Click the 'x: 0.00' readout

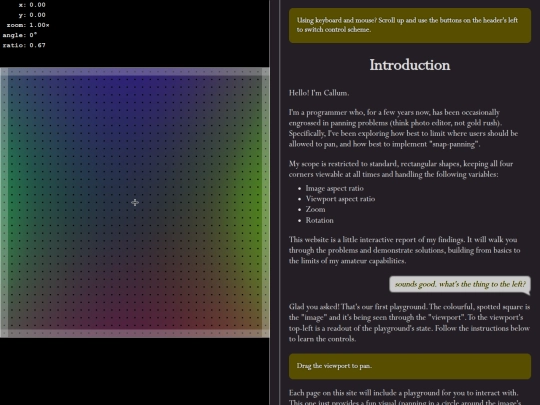point(32,5)
